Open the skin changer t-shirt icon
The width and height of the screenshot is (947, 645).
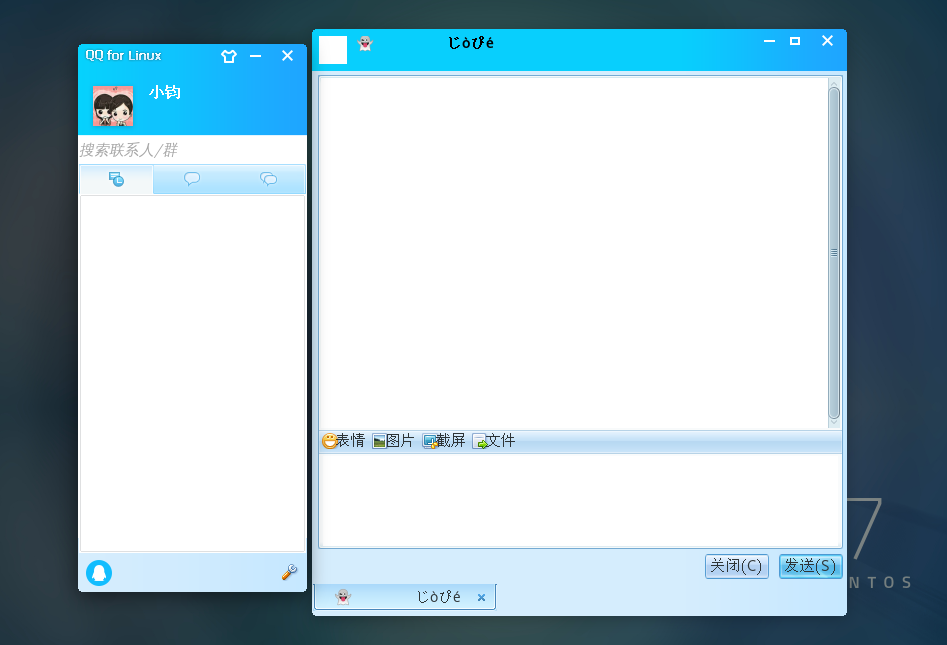coord(229,56)
